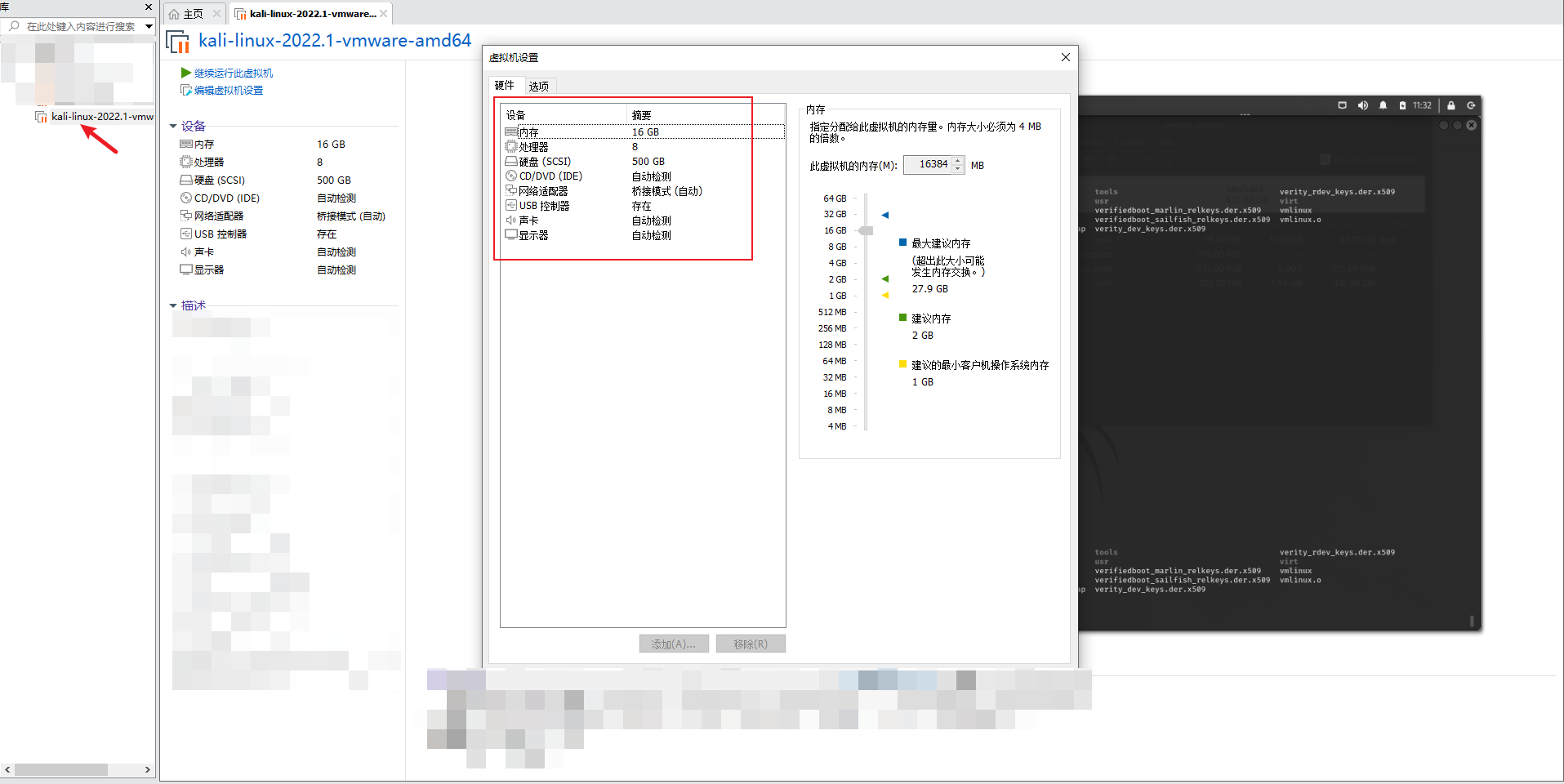1564x784 pixels.
Task: Click the 网络适配器 network adapter icon in the dialog
Action: click(511, 191)
